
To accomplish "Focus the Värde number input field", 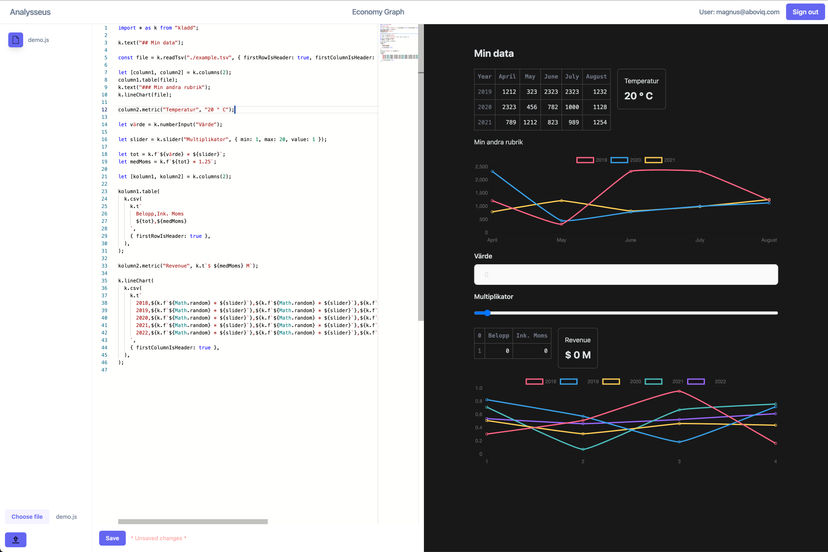I will [625, 274].
